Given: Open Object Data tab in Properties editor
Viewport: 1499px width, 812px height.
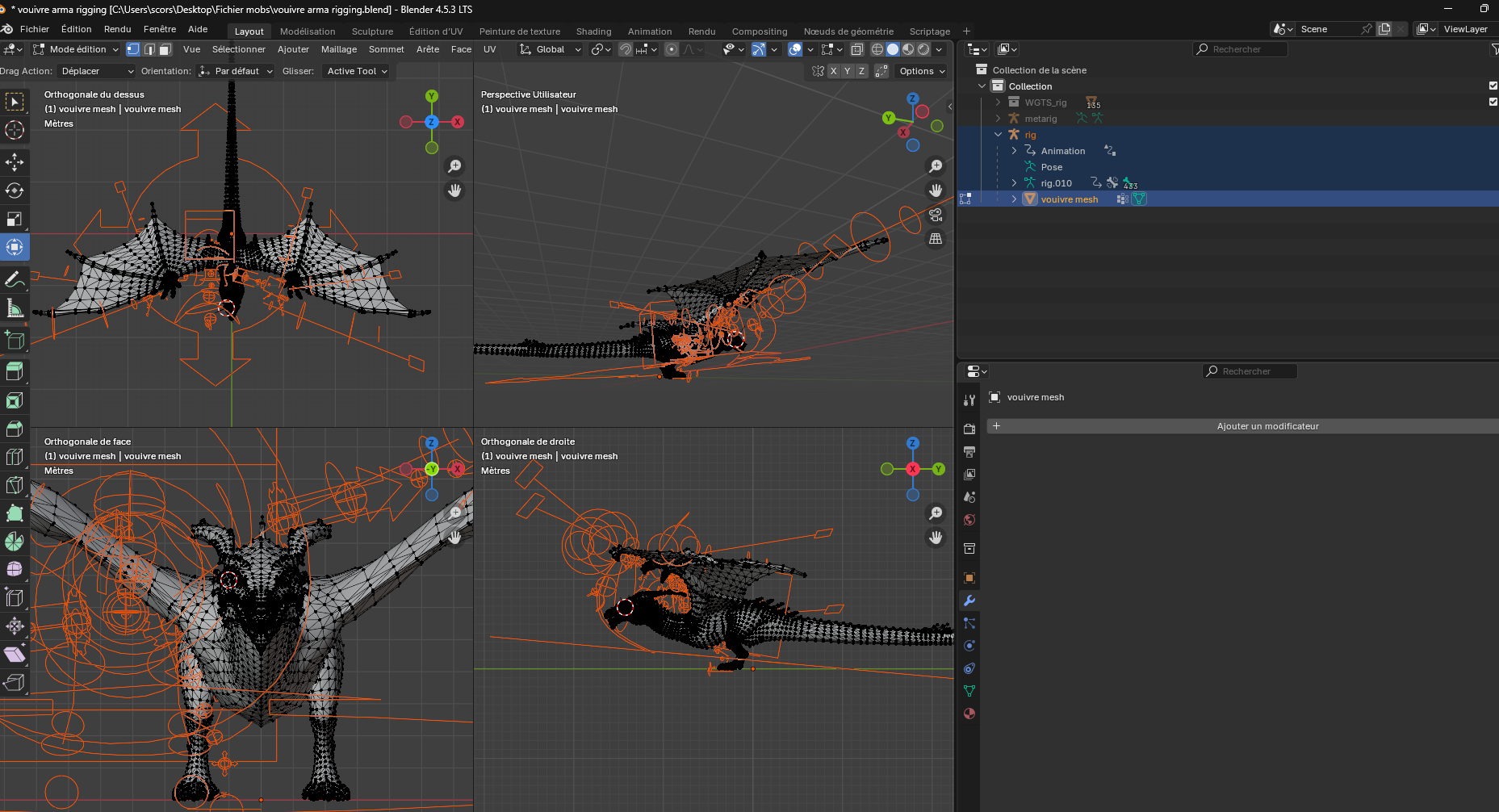Looking at the screenshot, I should click(x=969, y=691).
